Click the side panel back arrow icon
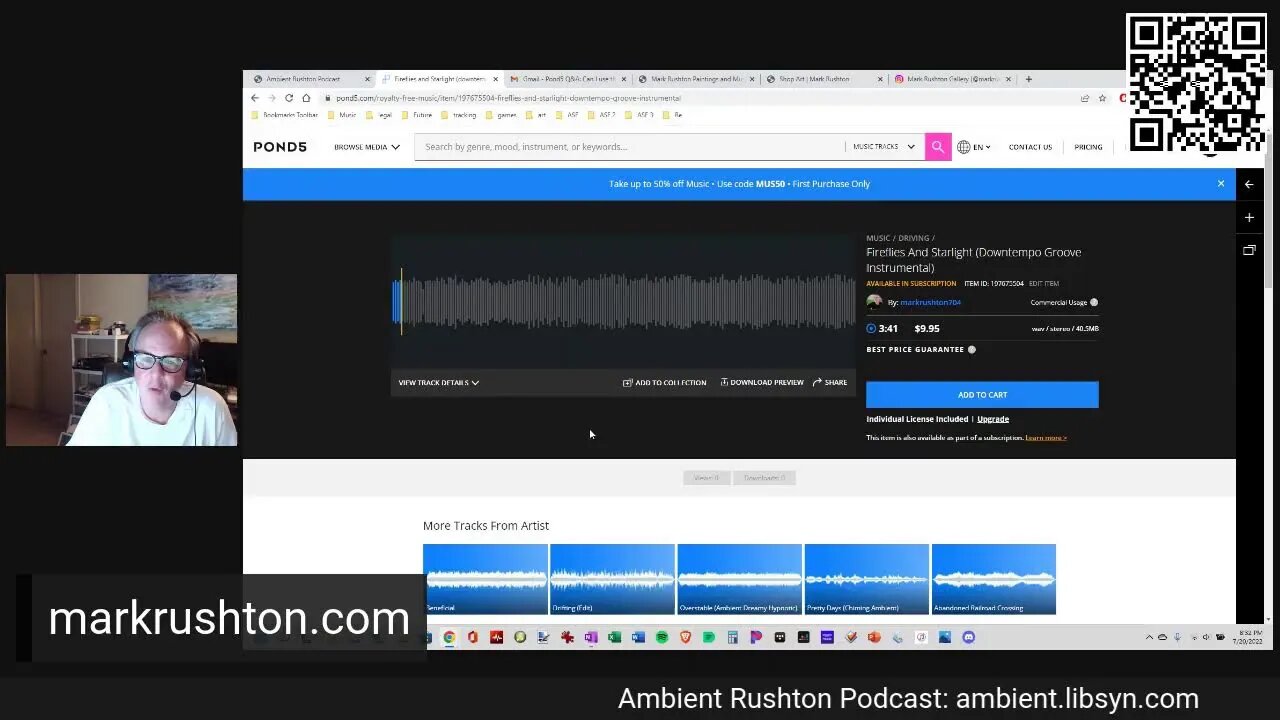 click(1249, 184)
